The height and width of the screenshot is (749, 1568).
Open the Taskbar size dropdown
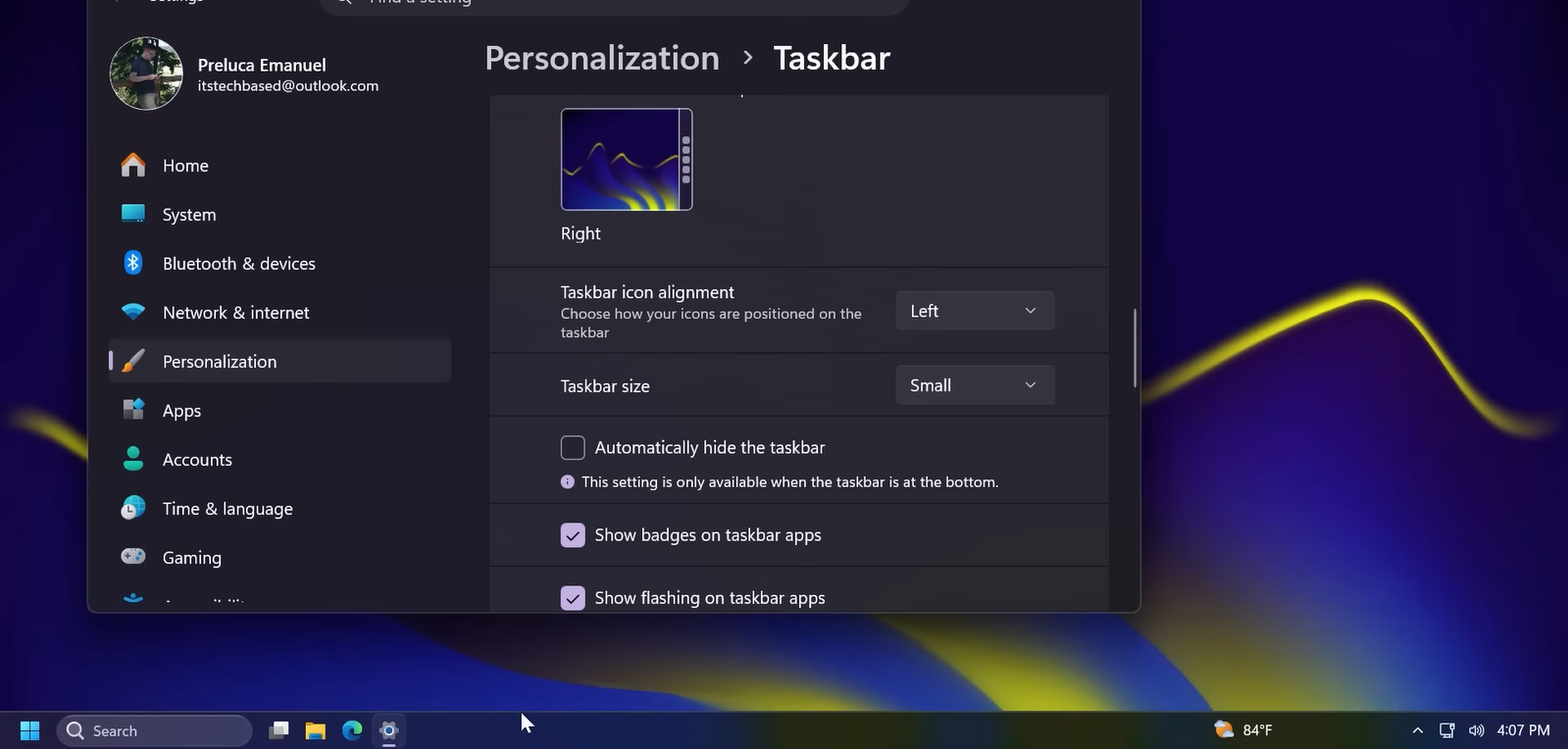pyautogui.click(x=975, y=385)
